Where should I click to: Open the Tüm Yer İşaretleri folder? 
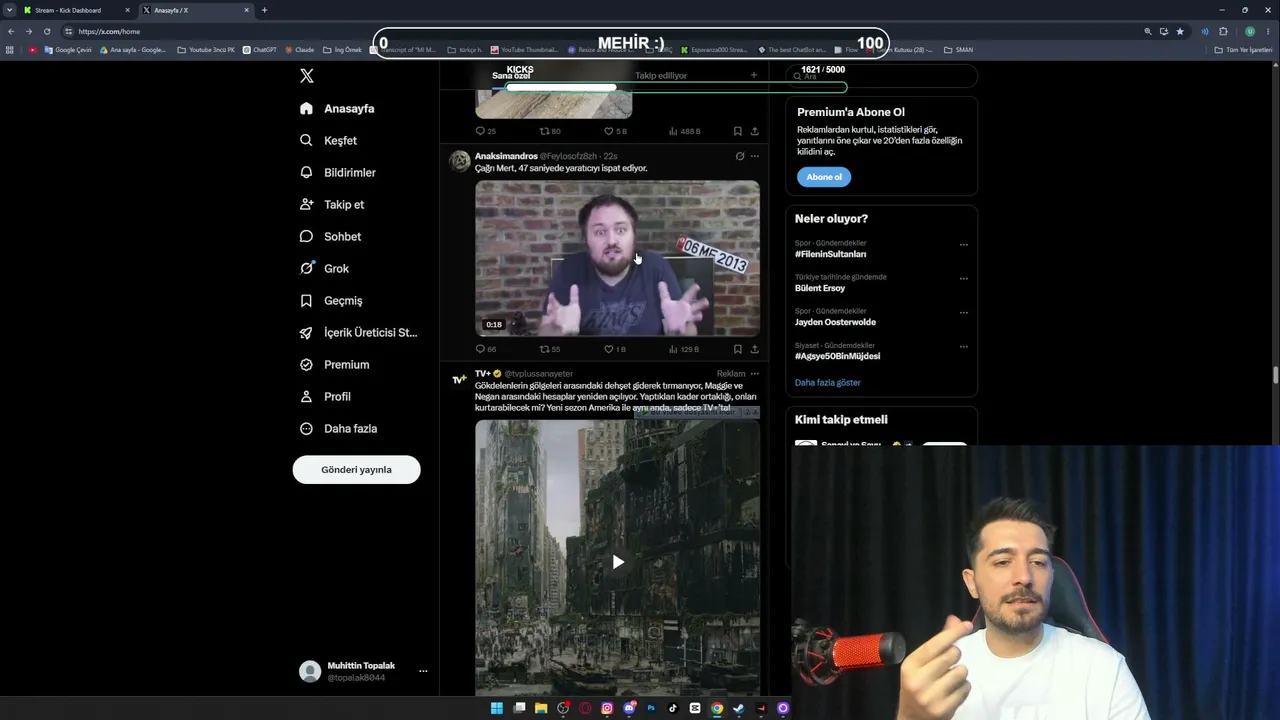[1244, 49]
